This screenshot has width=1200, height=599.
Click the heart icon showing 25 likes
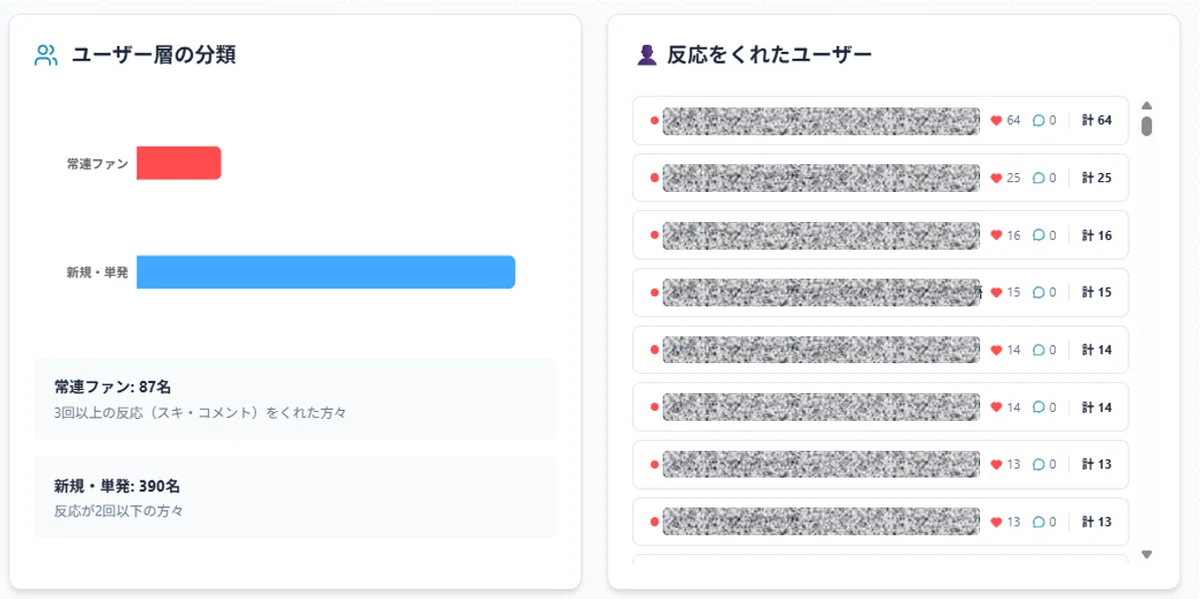996,178
